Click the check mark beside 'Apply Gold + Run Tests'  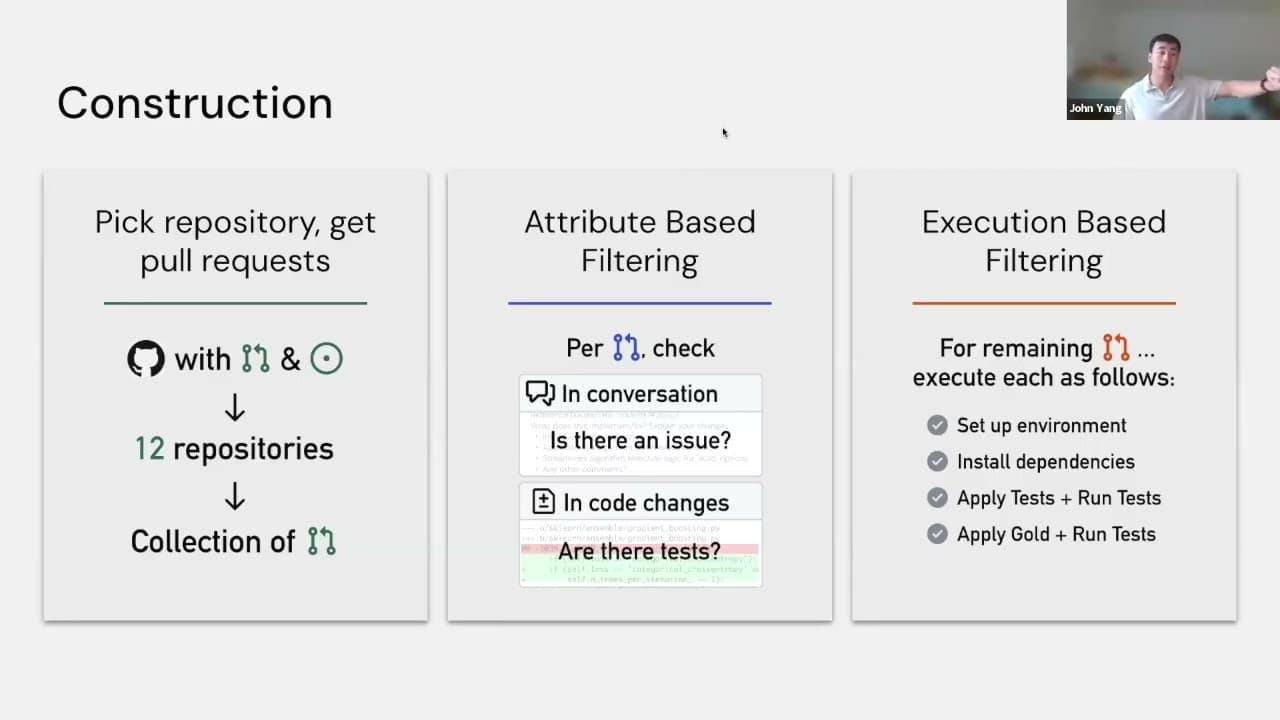pyautogui.click(x=937, y=534)
